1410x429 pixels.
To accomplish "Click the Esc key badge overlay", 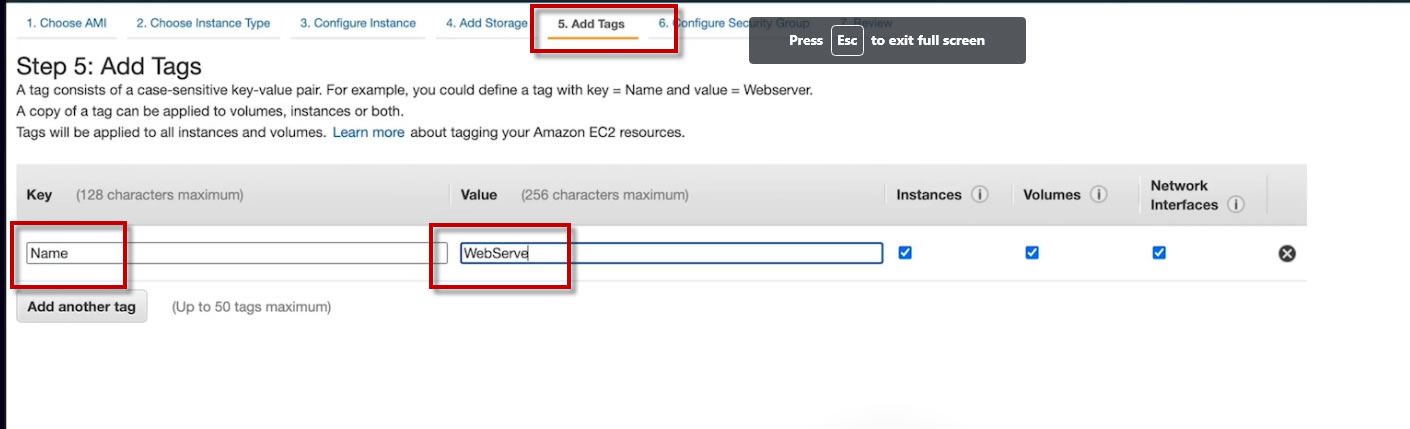I will pyautogui.click(x=847, y=41).
